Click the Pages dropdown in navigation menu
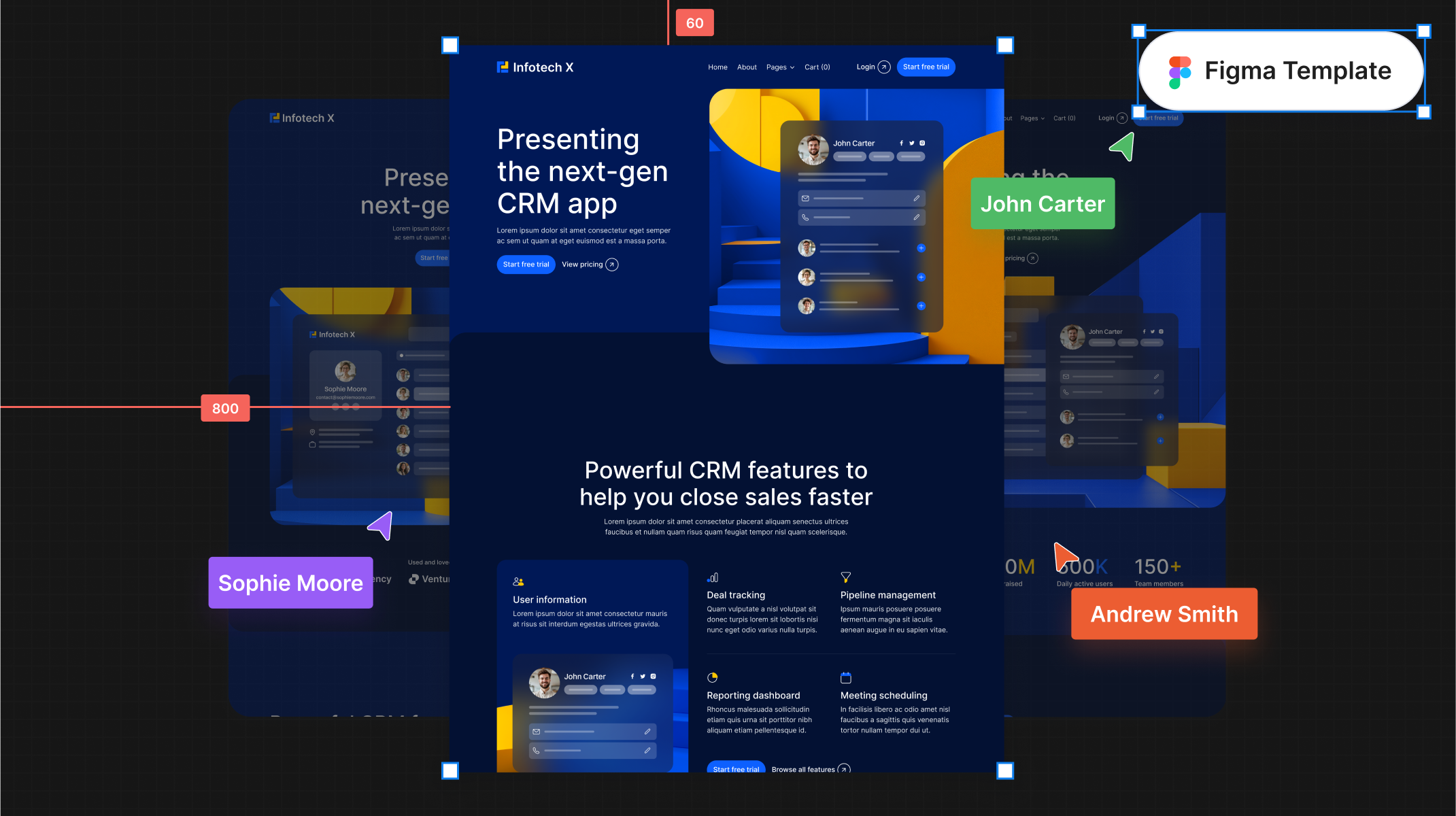Screen dimensions: 1456x816 point(780,66)
